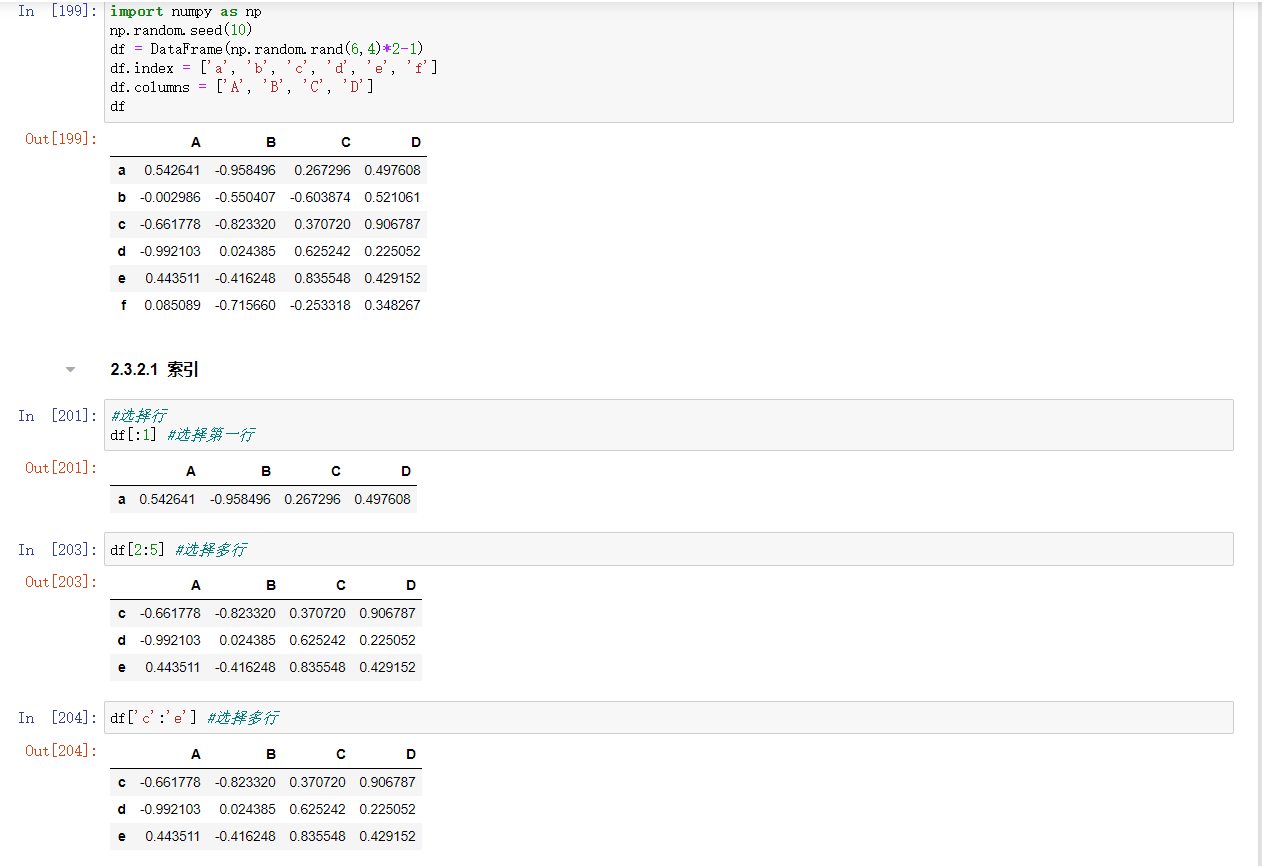The width and height of the screenshot is (1262, 866).
Task: Click the Out[199] output prompt
Action: point(62,139)
